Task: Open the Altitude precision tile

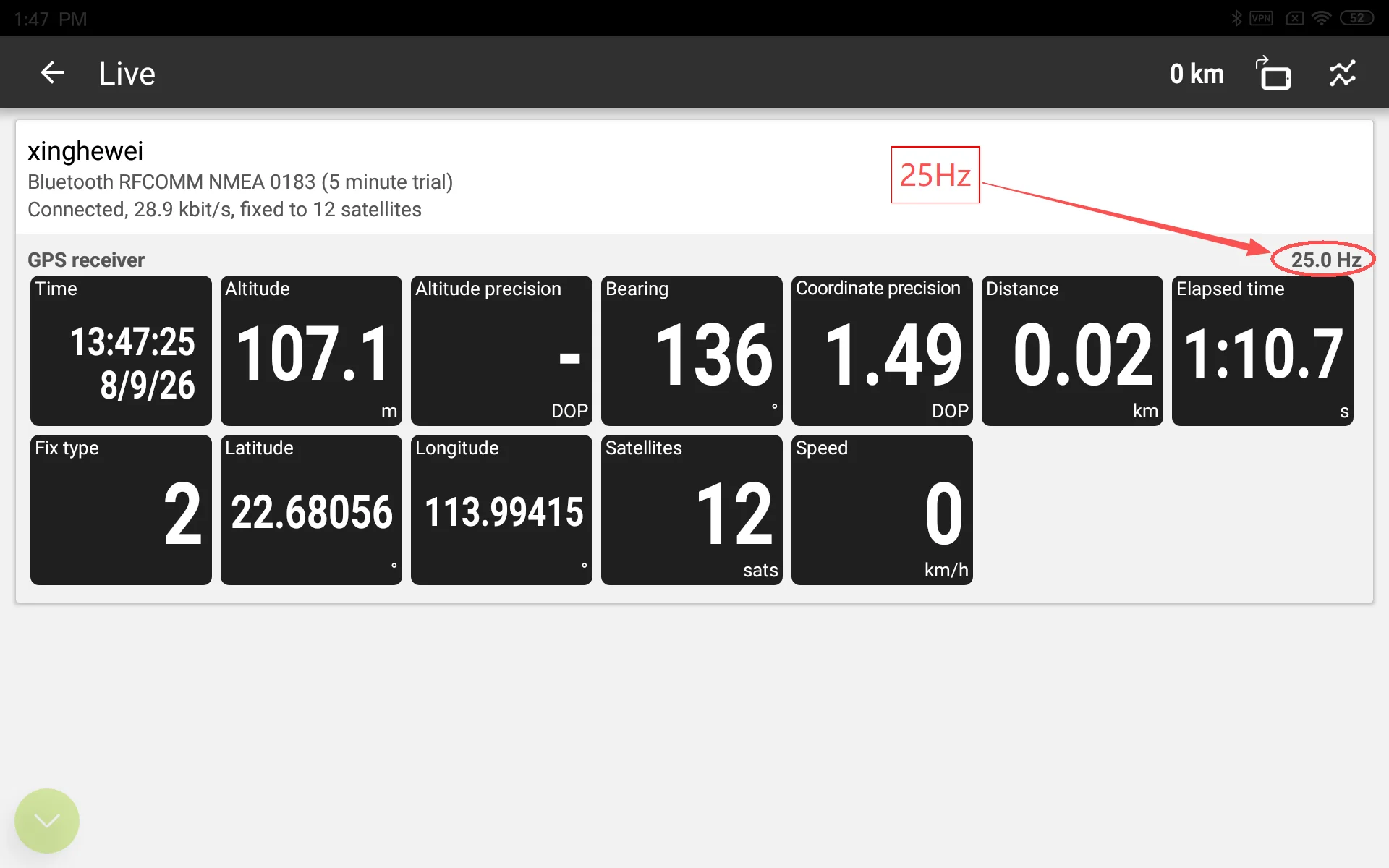Action: pyautogui.click(x=501, y=351)
